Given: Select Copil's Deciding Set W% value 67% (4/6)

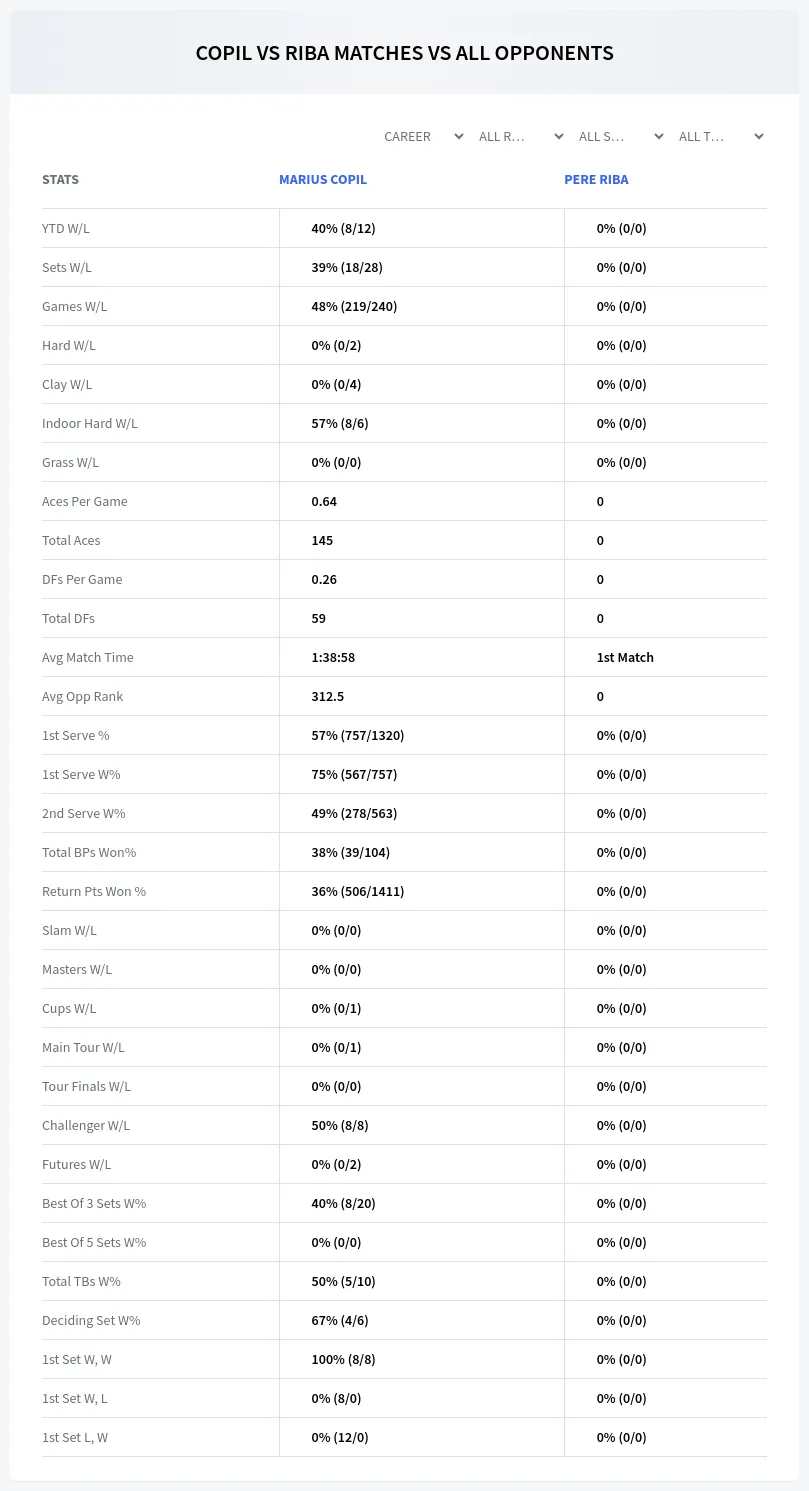Looking at the screenshot, I should tap(340, 1320).
